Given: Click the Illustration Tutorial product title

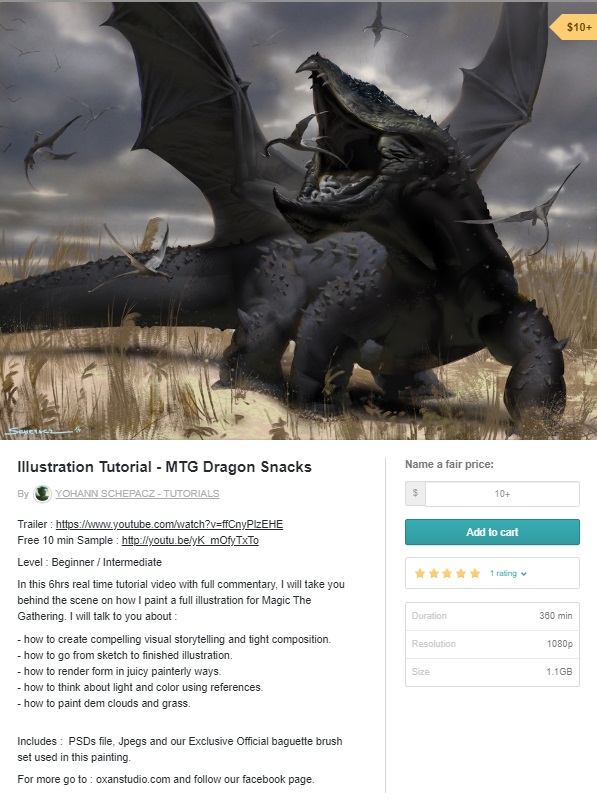Looking at the screenshot, I should [x=165, y=467].
